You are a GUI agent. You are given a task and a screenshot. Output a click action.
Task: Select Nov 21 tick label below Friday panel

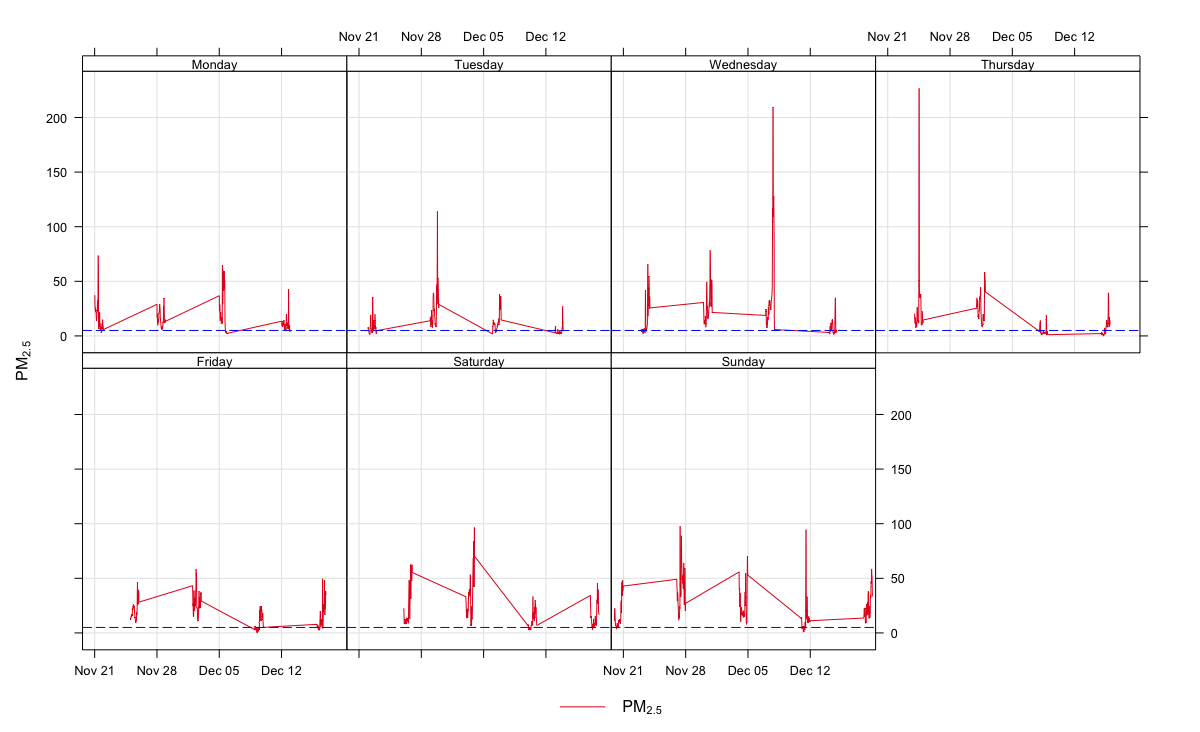pos(94,671)
